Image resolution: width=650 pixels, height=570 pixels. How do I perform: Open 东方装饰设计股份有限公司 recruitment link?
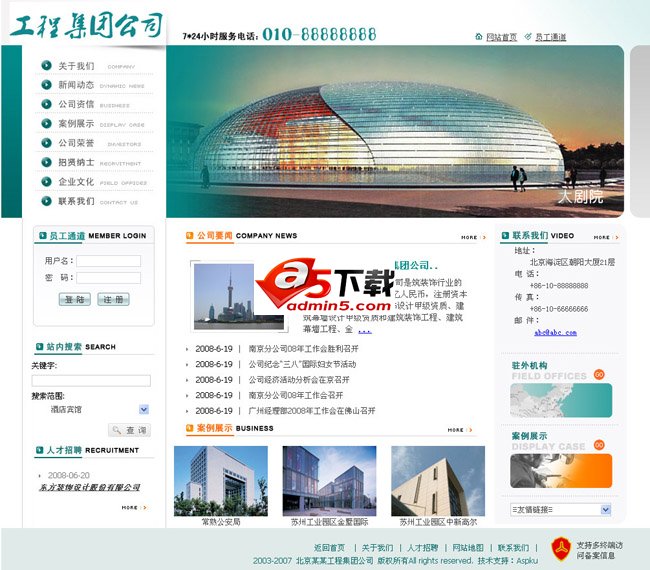(90, 487)
